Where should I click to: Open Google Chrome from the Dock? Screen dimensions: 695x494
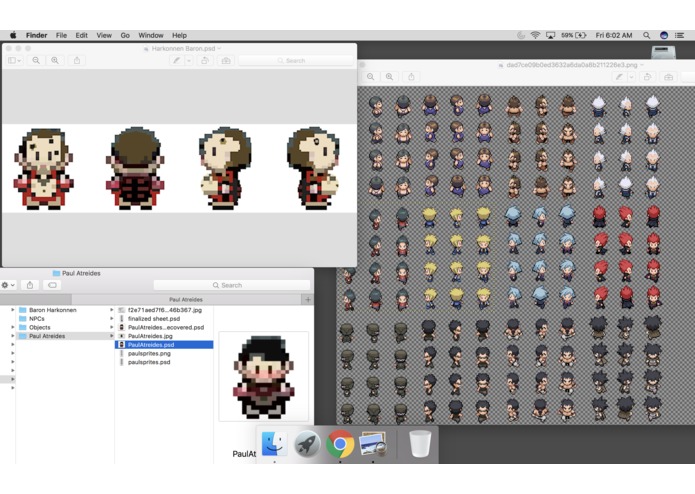coord(340,444)
